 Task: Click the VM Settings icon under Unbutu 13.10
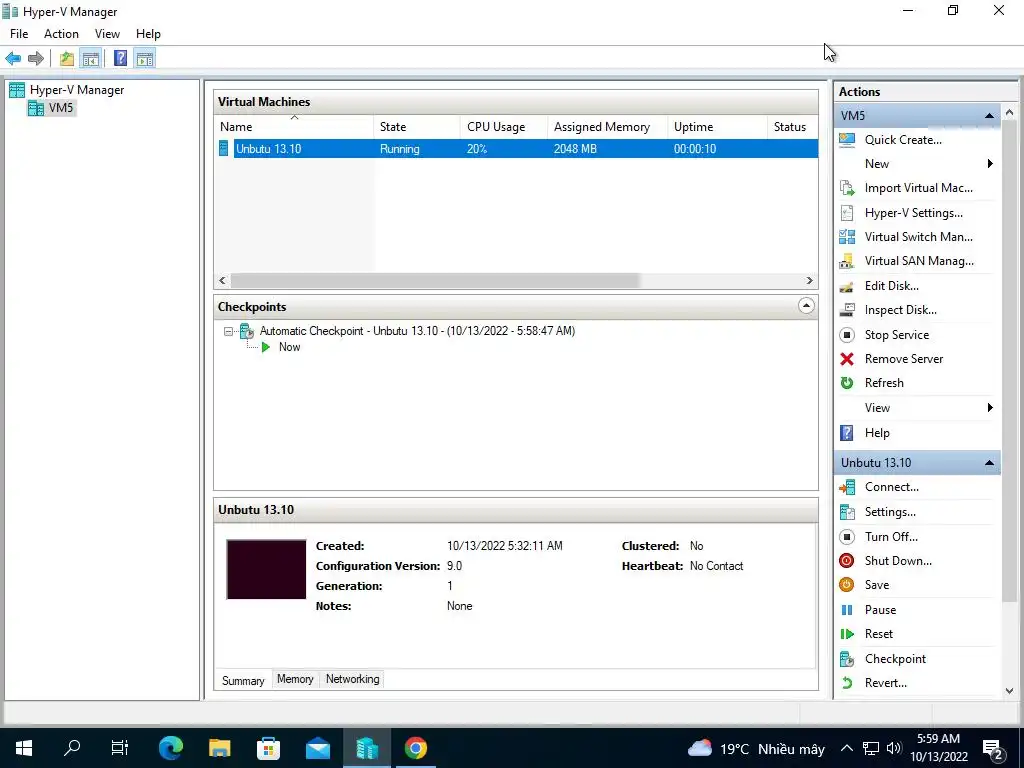[847, 512]
